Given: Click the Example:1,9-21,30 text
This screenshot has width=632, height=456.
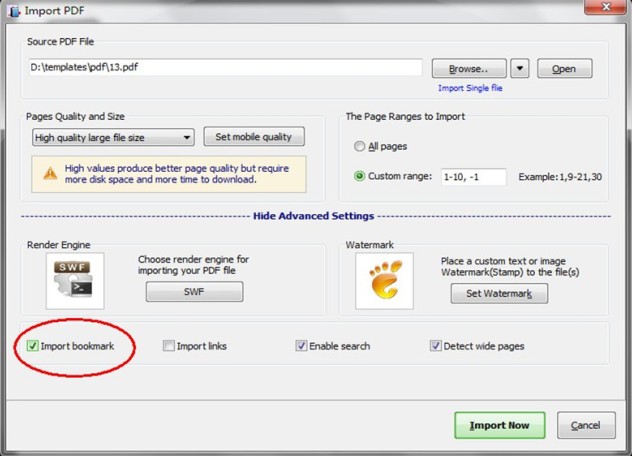Looking at the screenshot, I should (x=560, y=177).
